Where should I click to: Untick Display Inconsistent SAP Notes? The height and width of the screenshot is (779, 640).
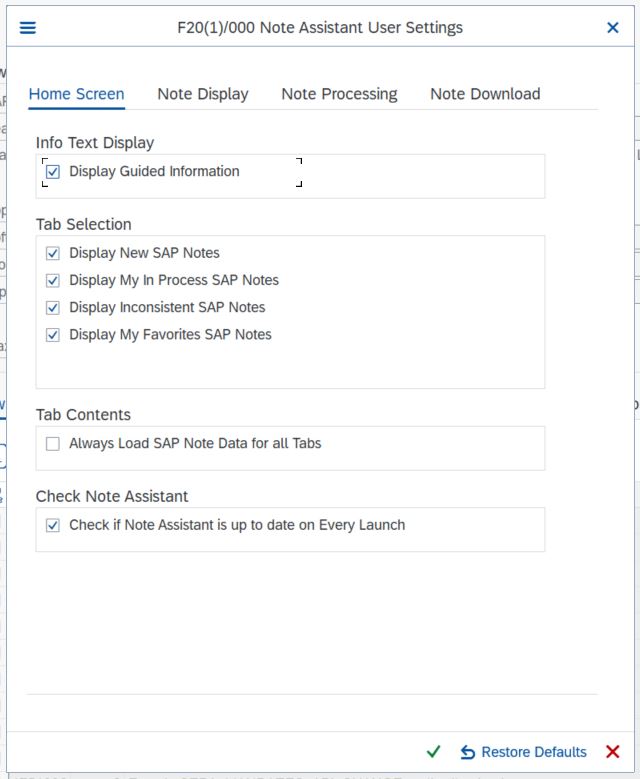pos(53,308)
